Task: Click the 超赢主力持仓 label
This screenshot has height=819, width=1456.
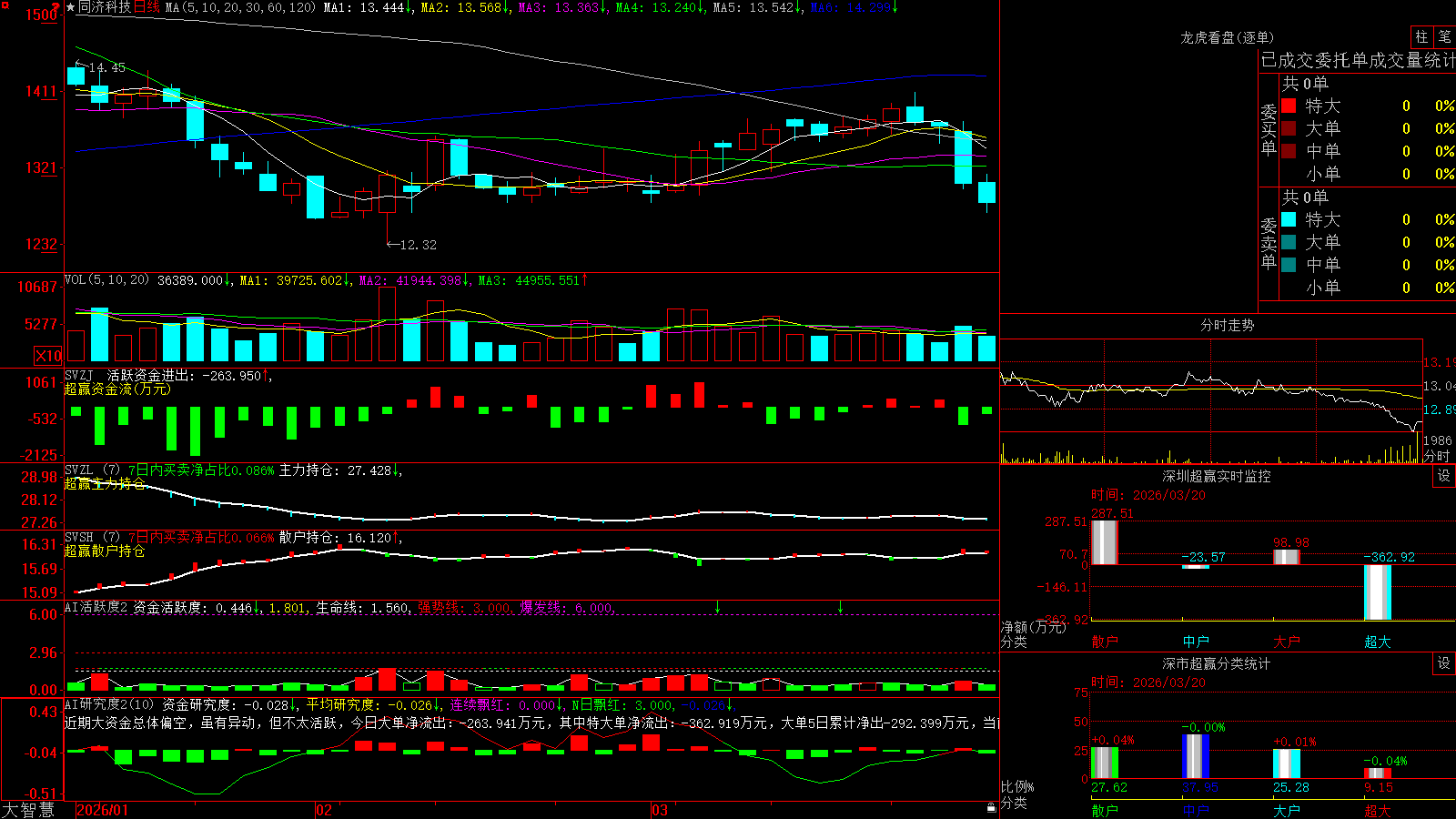Action: 105,484
